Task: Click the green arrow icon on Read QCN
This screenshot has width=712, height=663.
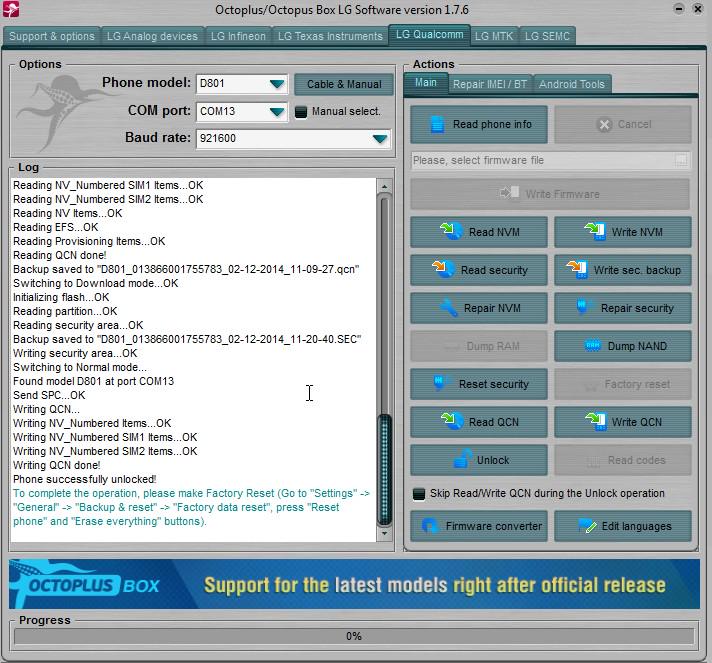Action: pos(451,421)
